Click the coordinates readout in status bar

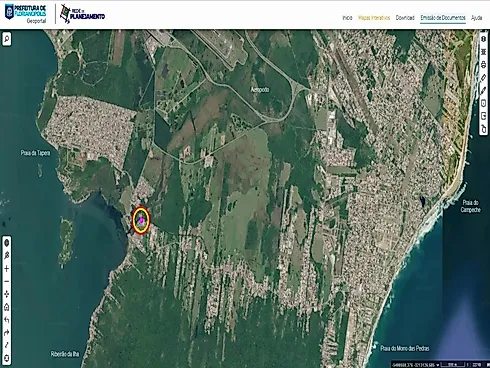pos(413,364)
